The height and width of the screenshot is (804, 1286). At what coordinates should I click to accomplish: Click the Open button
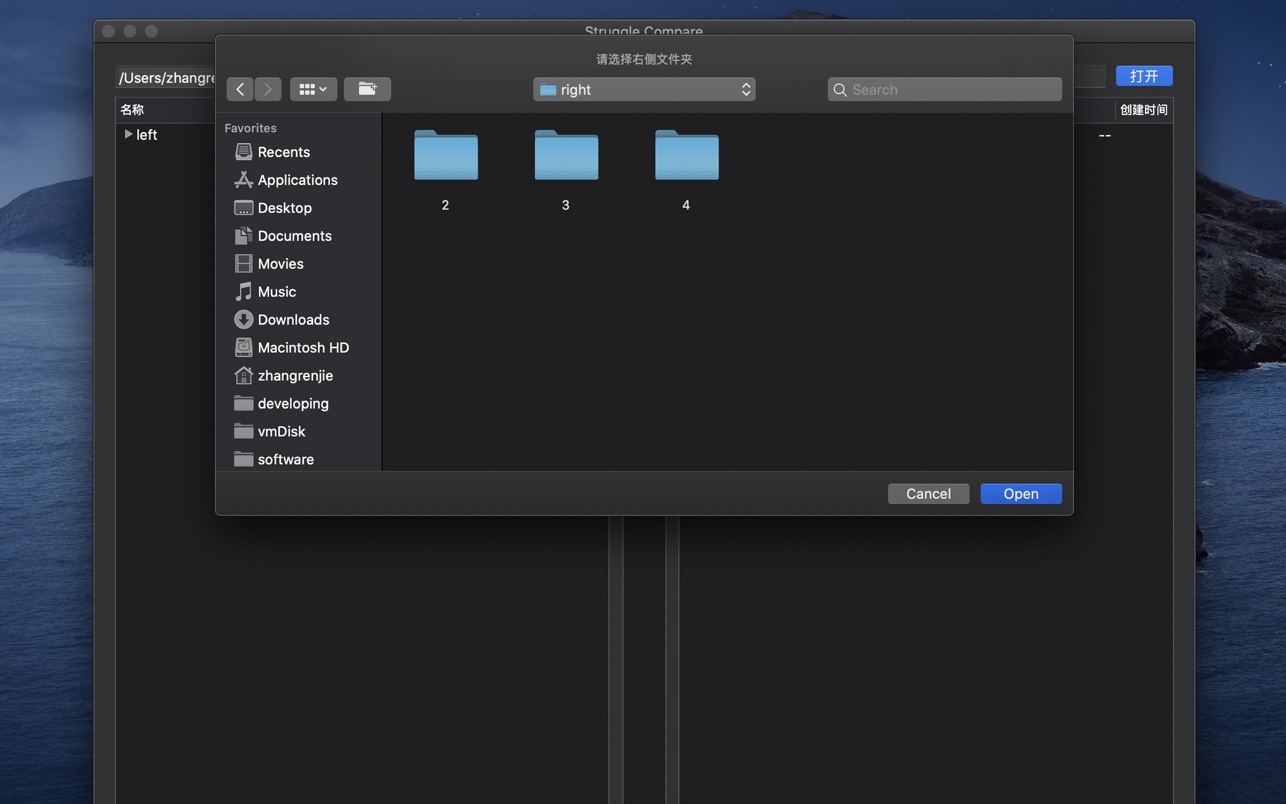[1021, 494]
